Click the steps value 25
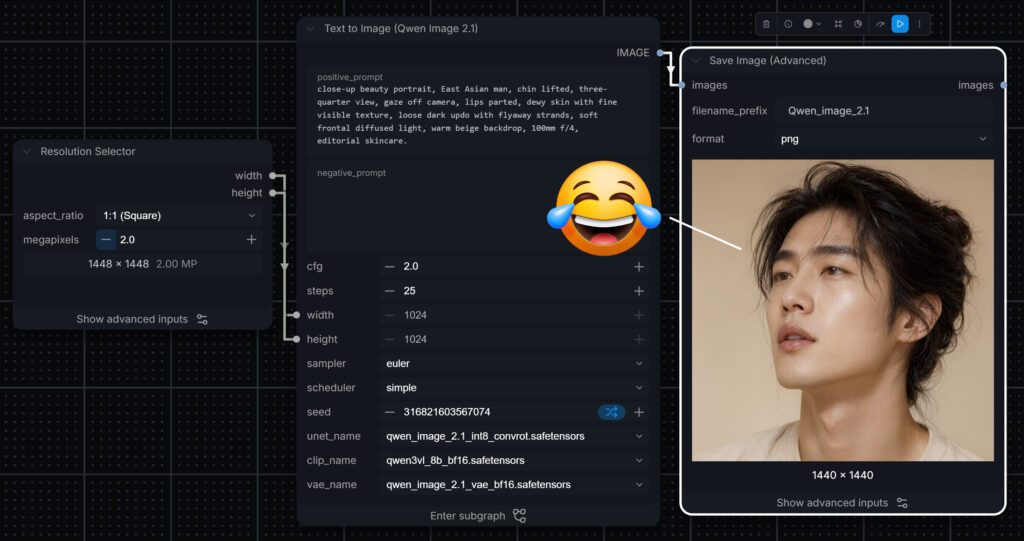Viewport: 1024px width, 541px height. click(x=409, y=291)
